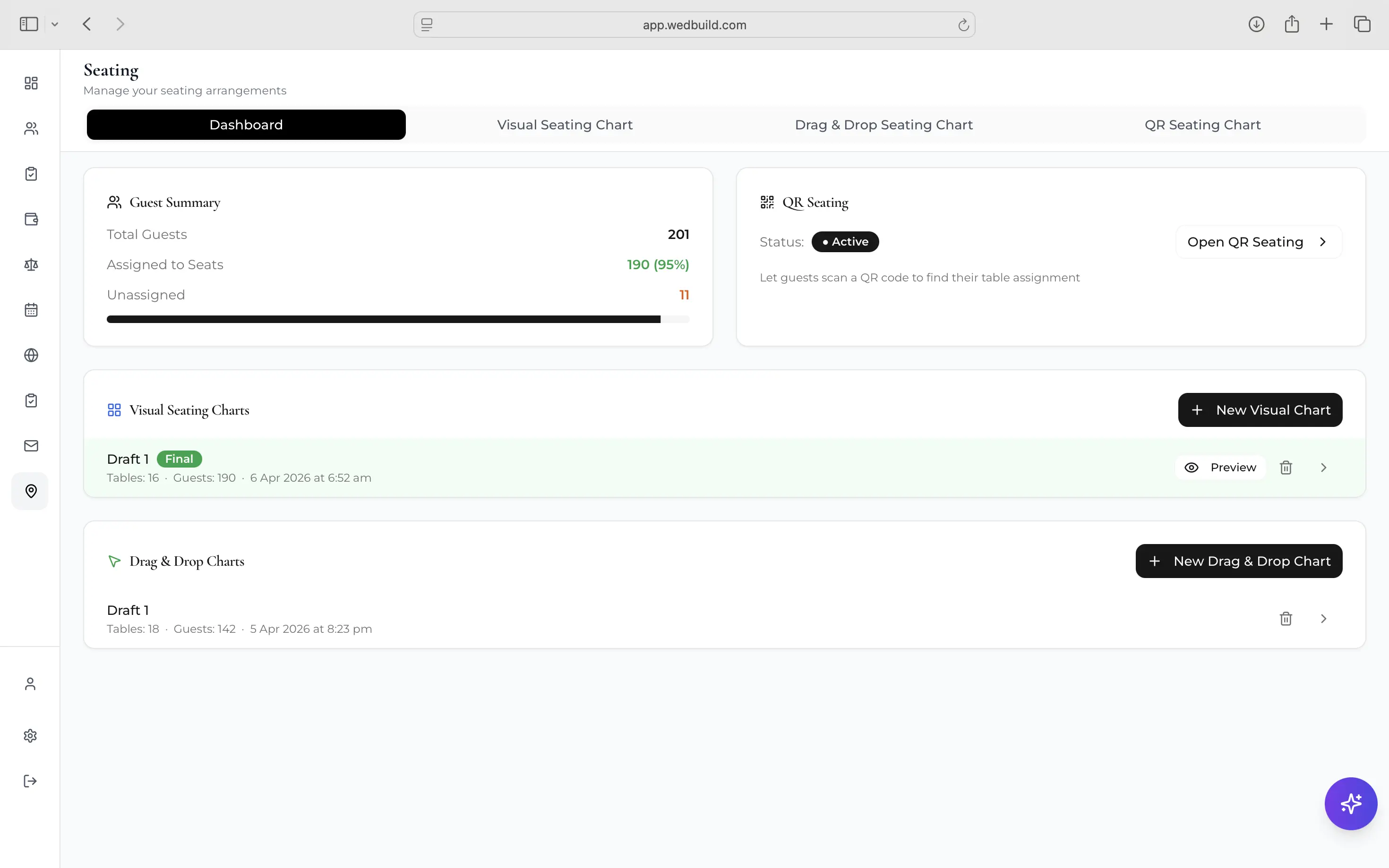Click the app.wedbuild.com address field
This screenshot has width=1389, height=868.
694,25
